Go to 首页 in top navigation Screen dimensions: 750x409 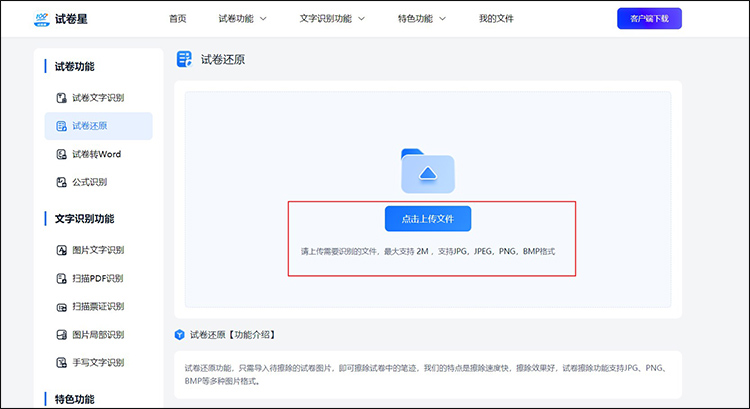click(x=177, y=19)
